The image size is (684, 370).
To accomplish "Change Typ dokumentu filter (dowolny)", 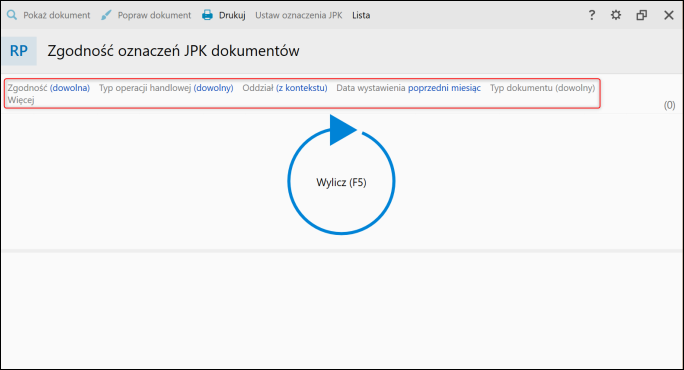I will (575, 88).
